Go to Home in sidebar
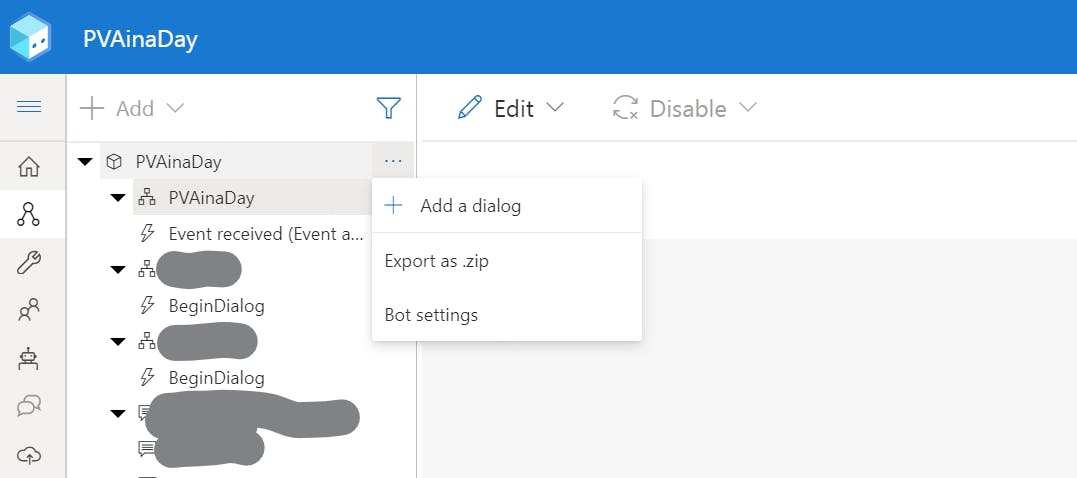1077x478 pixels. [x=29, y=167]
